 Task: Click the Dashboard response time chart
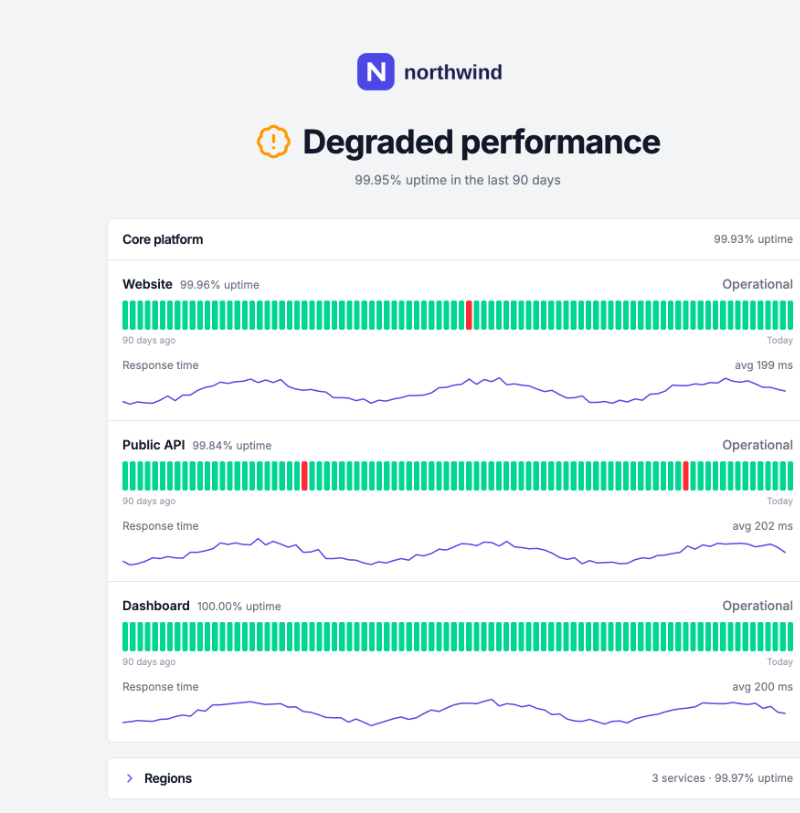coord(454,712)
